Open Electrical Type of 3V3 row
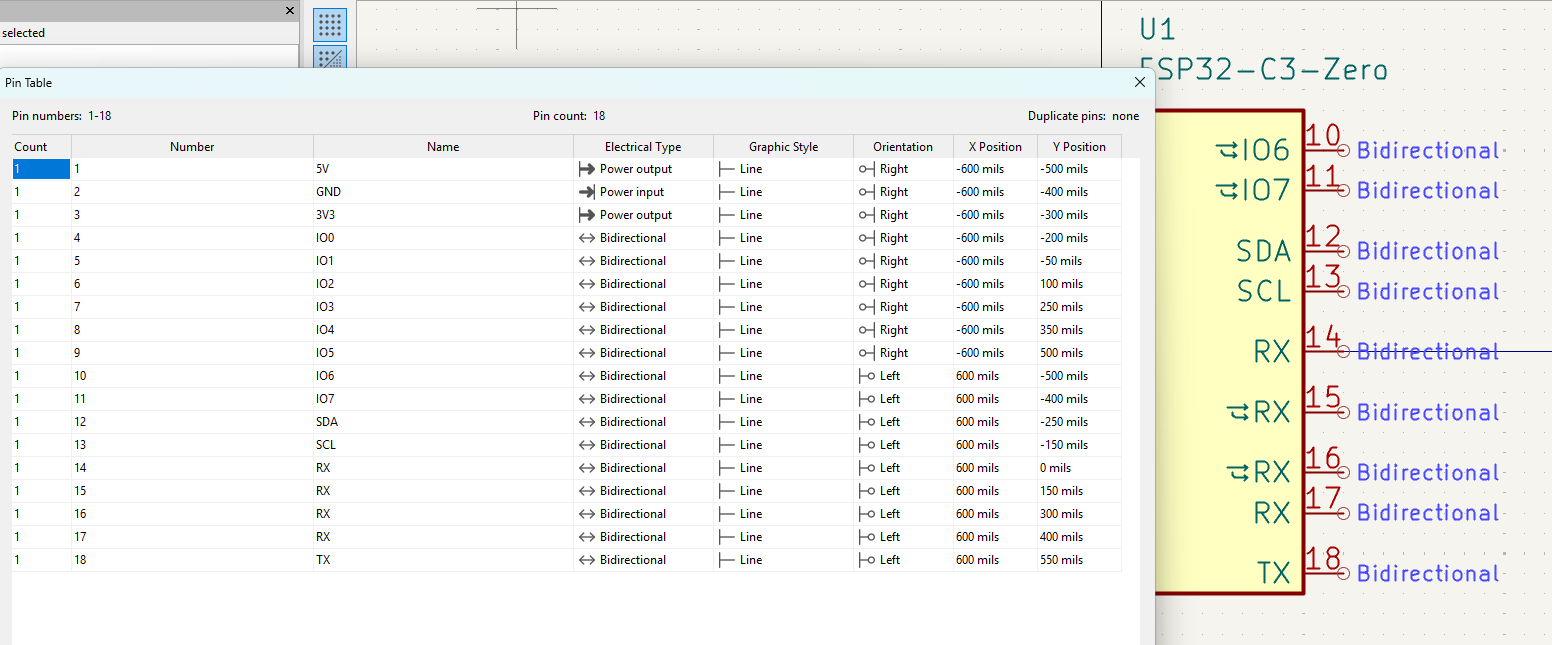 click(x=643, y=215)
